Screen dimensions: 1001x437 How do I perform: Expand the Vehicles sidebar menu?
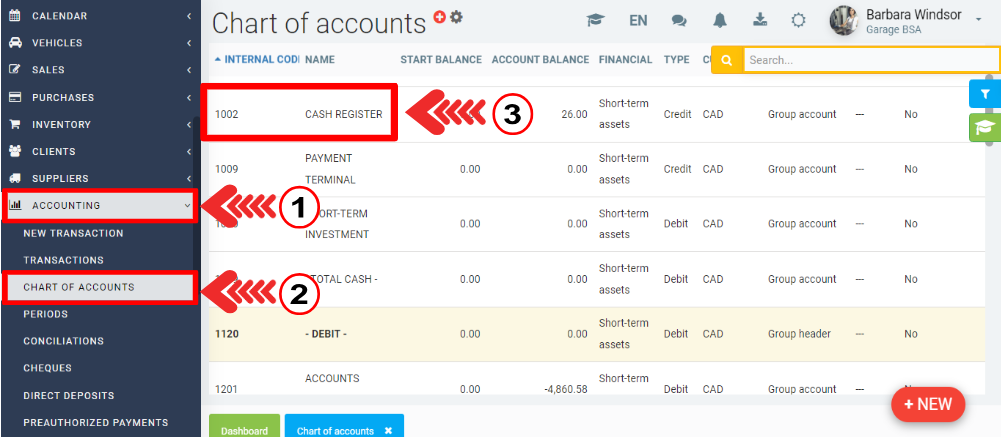[x=98, y=43]
